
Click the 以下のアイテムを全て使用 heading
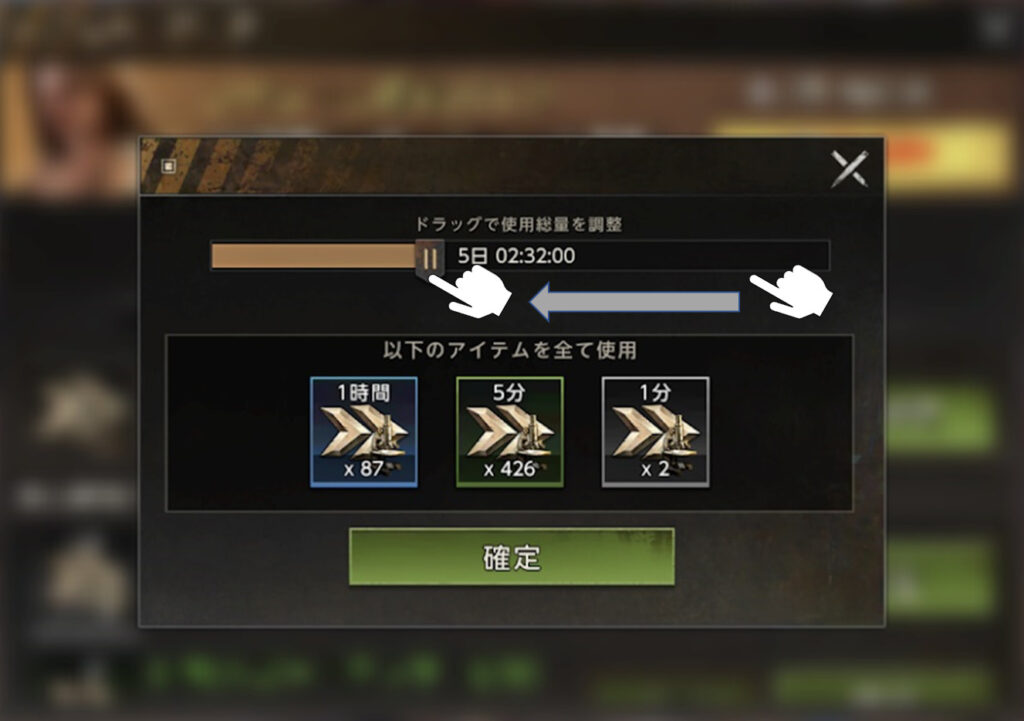pos(509,350)
